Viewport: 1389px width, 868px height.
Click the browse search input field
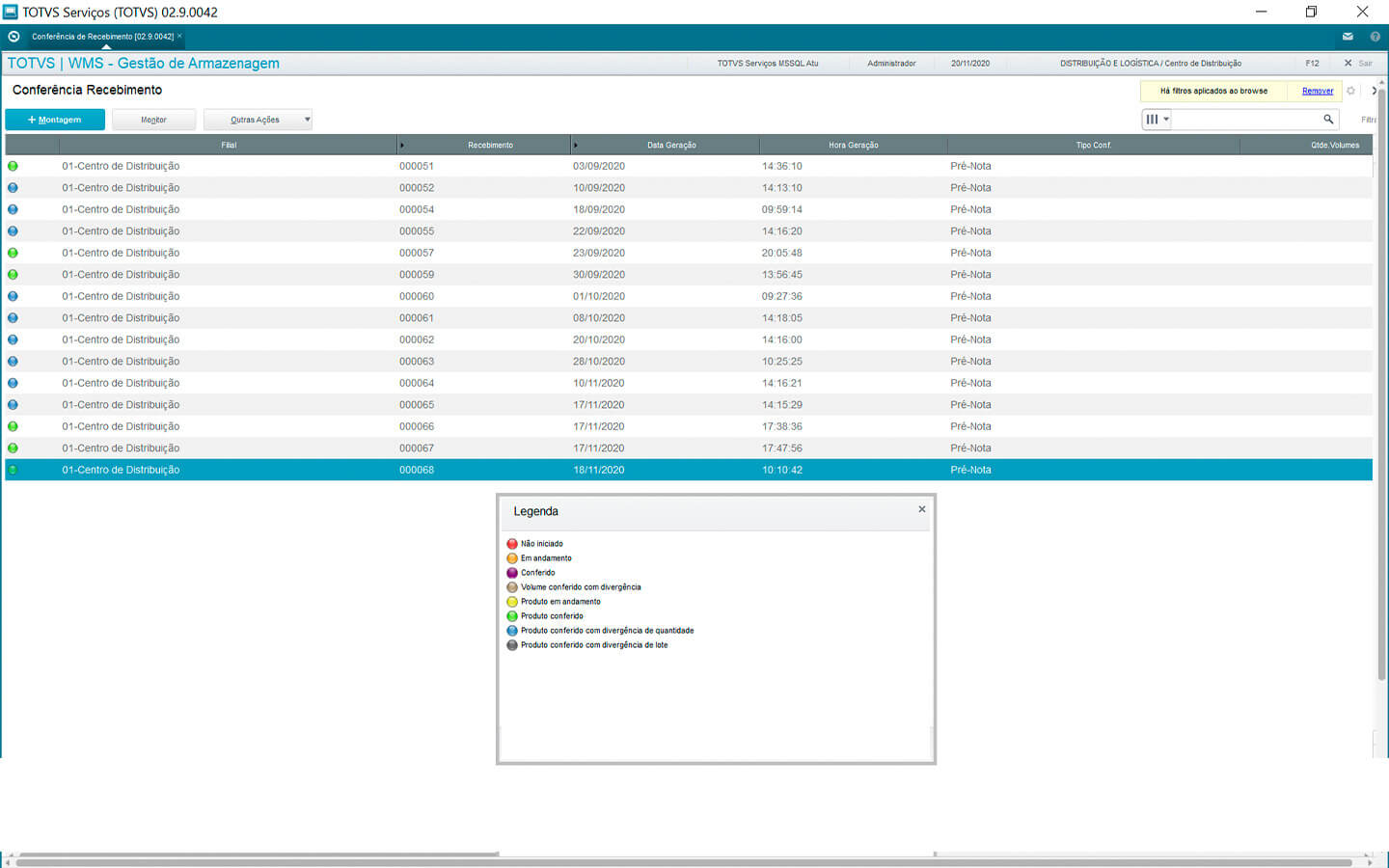1246,120
